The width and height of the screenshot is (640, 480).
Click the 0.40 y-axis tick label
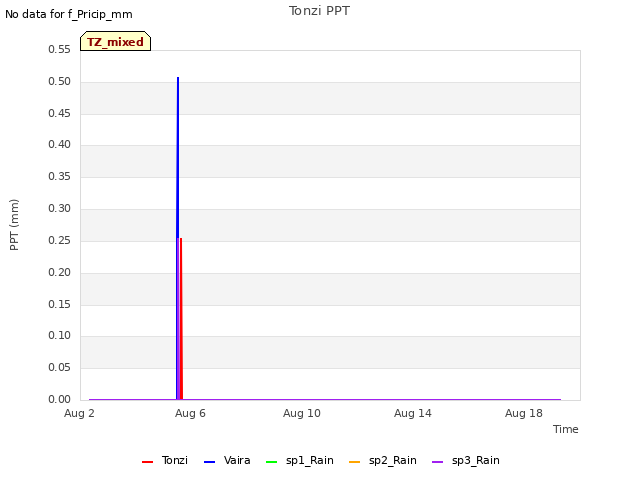point(60,144)
